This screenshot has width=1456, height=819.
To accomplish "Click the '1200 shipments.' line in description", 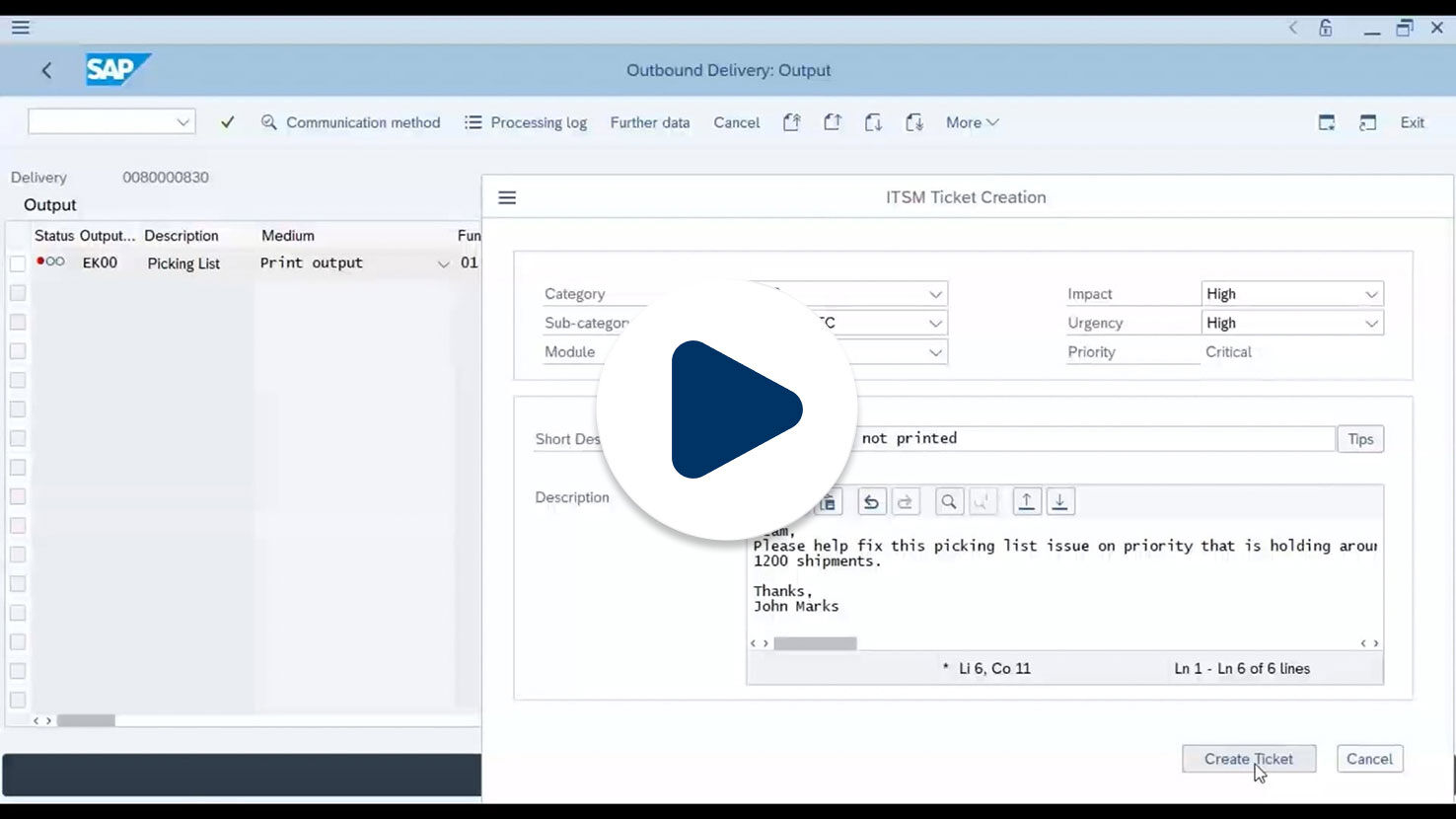I will tap(817, 560).
